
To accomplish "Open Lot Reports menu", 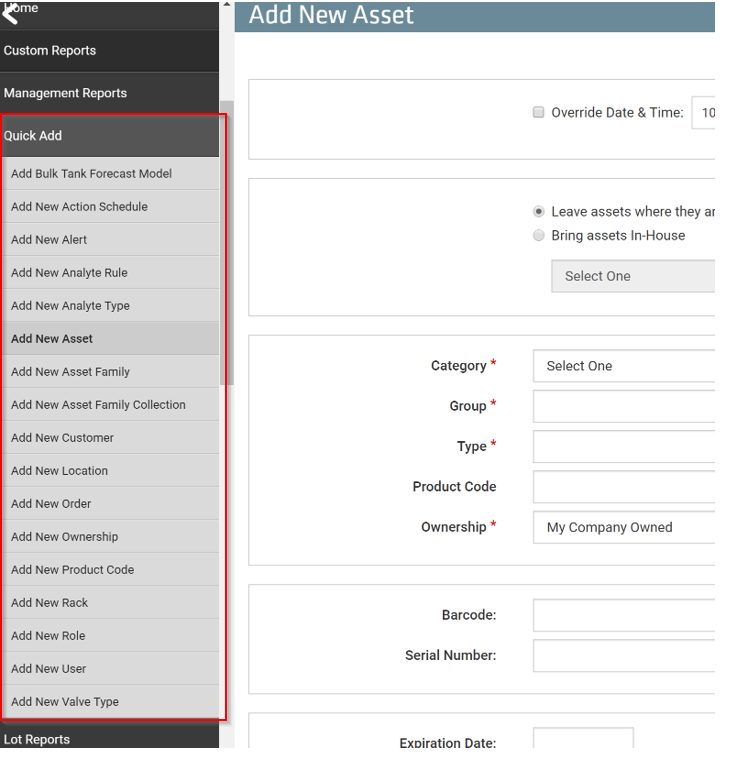I will point(109,738).
